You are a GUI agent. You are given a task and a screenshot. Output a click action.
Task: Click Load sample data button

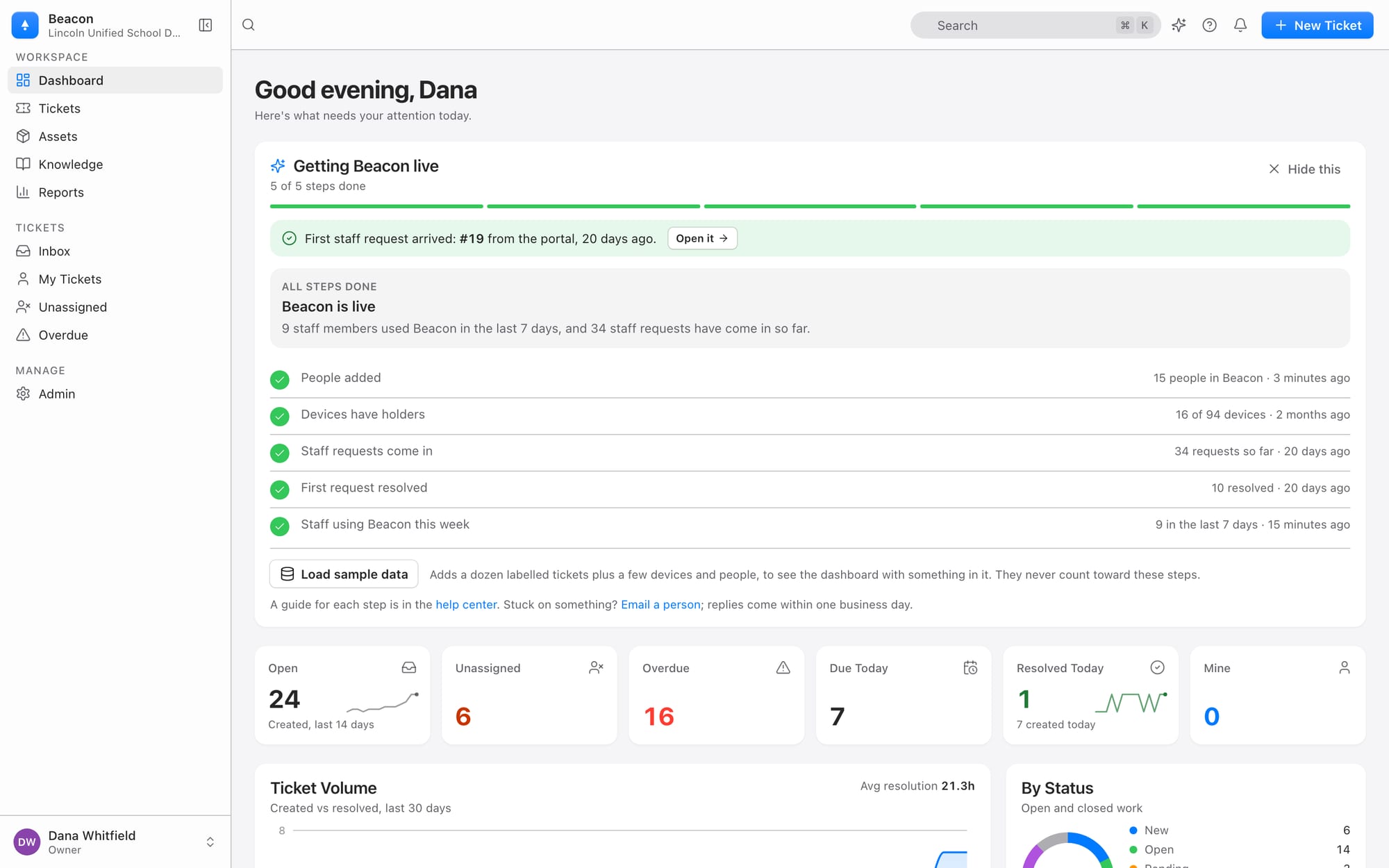tap(344, 574)
